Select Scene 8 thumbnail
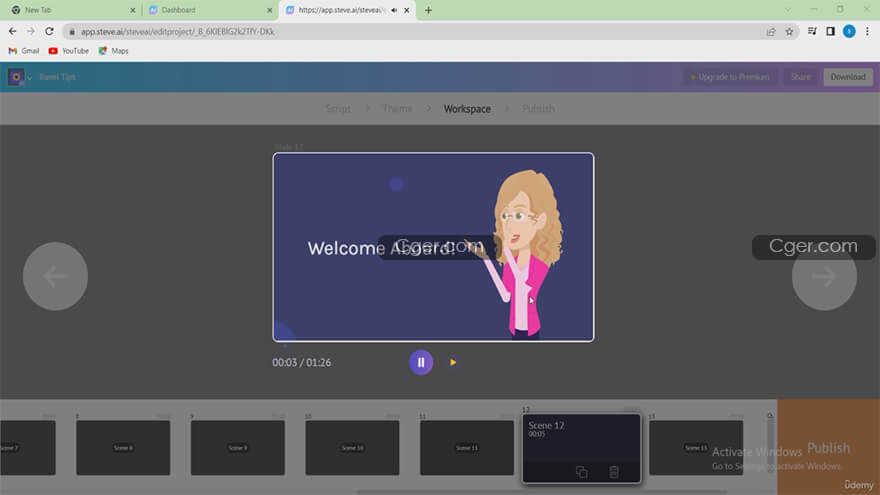 tap(123, 448)
